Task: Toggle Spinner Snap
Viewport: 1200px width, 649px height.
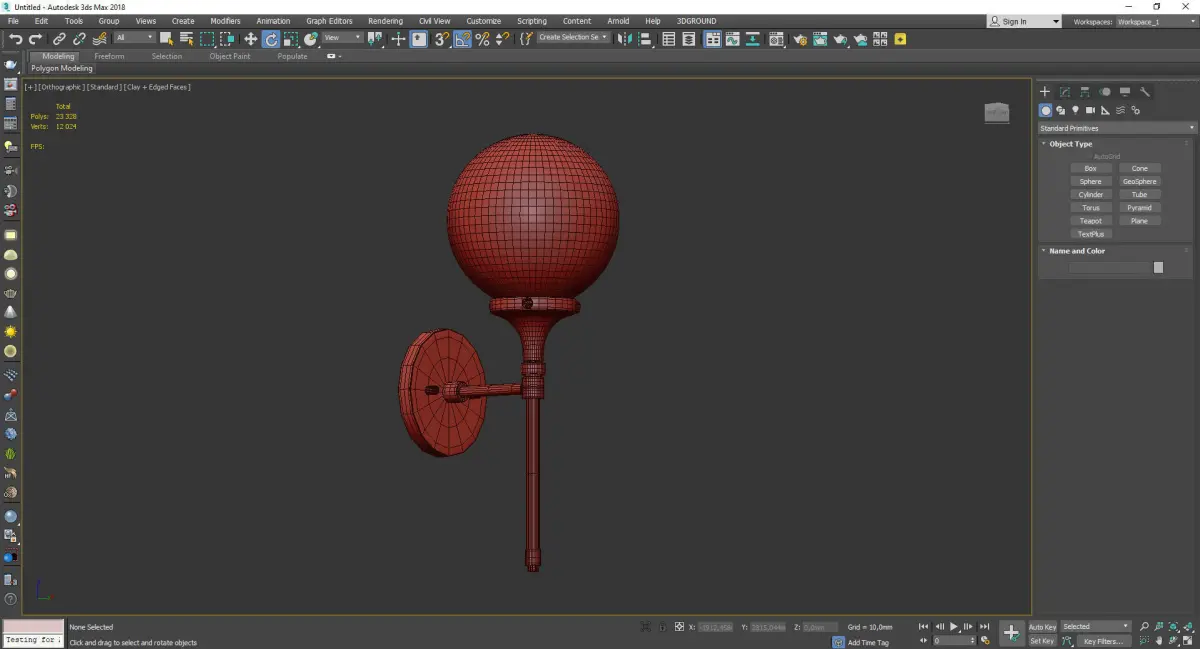Action: [x=502, y=39]
